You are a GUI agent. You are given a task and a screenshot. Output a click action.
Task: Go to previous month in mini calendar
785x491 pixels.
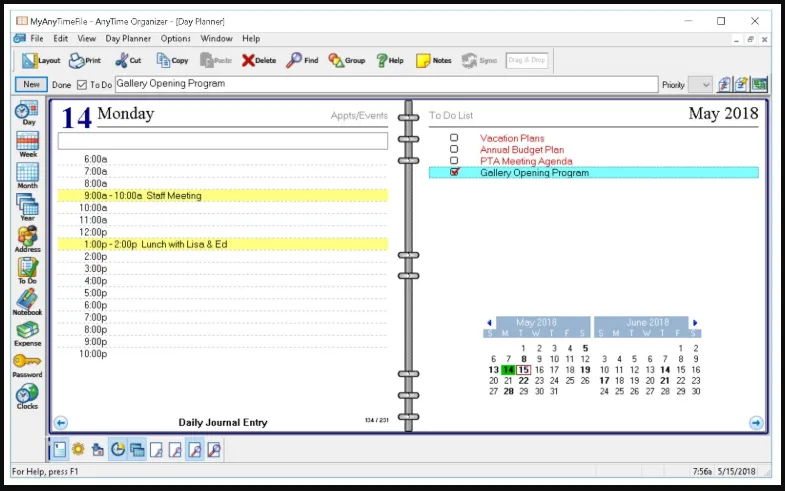[489, 323]
